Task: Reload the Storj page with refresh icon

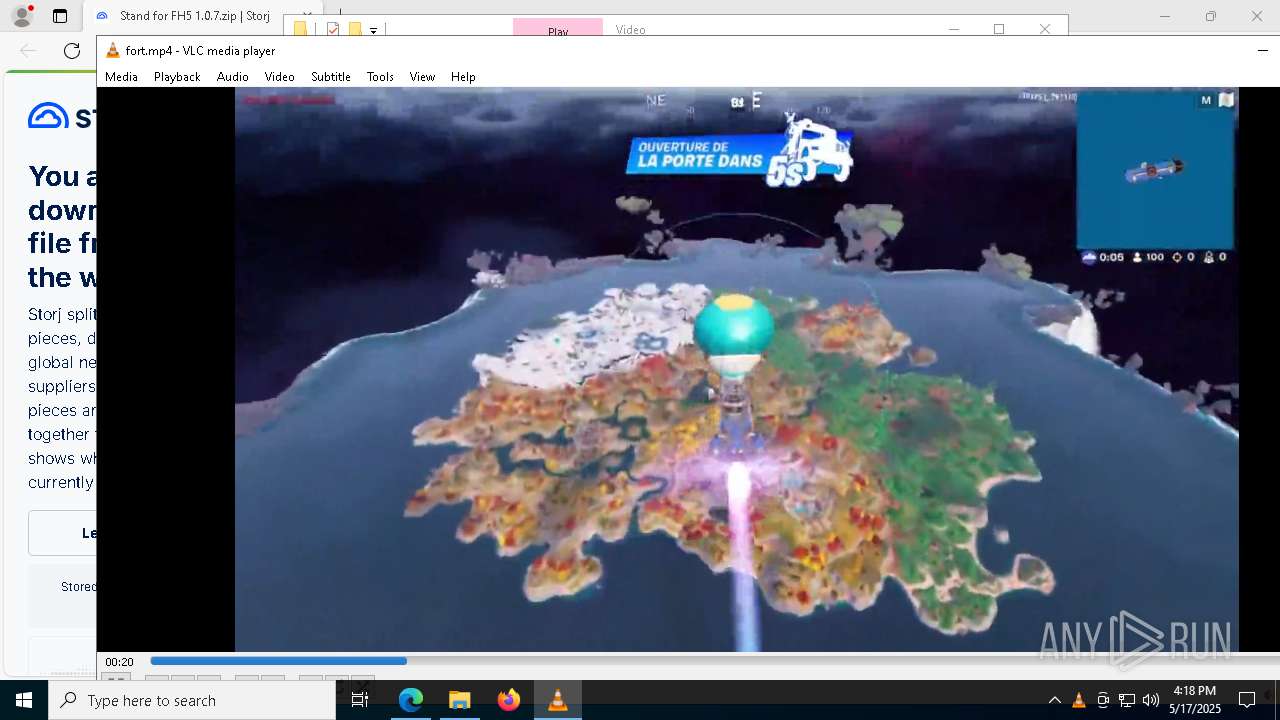Action: [x=72, y=51]
